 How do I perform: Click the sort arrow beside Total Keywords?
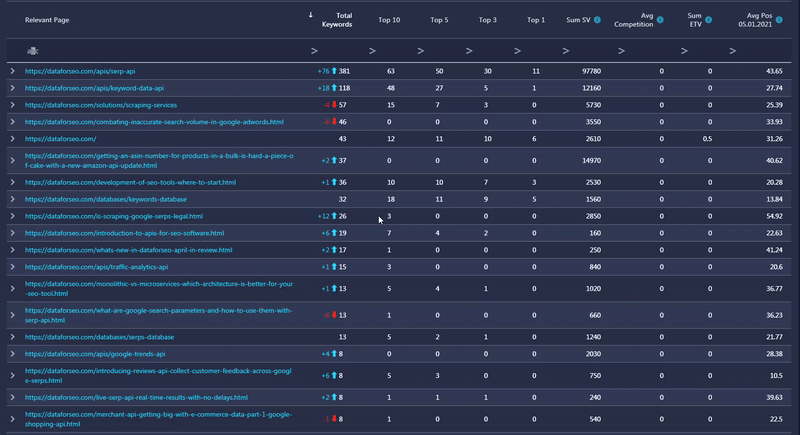310,15
